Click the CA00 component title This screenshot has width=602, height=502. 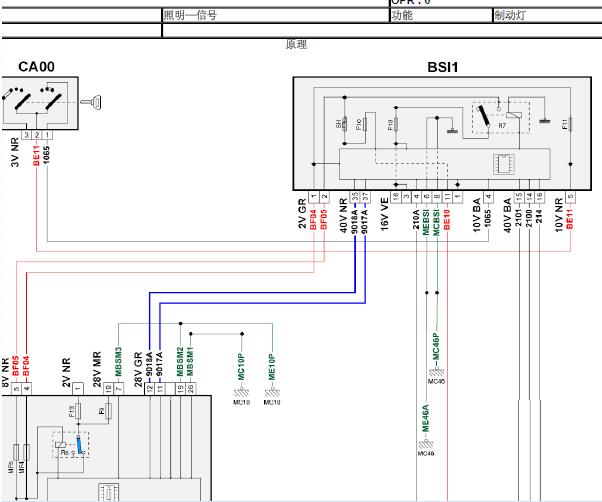[36, 66]
